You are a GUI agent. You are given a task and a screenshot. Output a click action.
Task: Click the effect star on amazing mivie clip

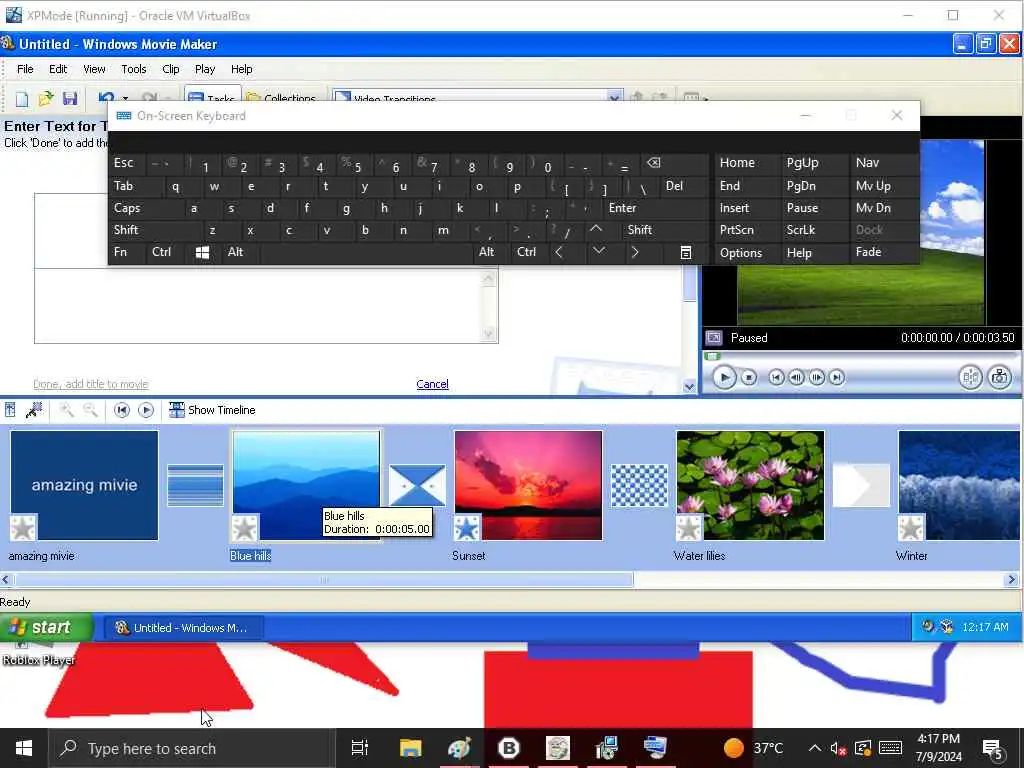pos(23,528)
